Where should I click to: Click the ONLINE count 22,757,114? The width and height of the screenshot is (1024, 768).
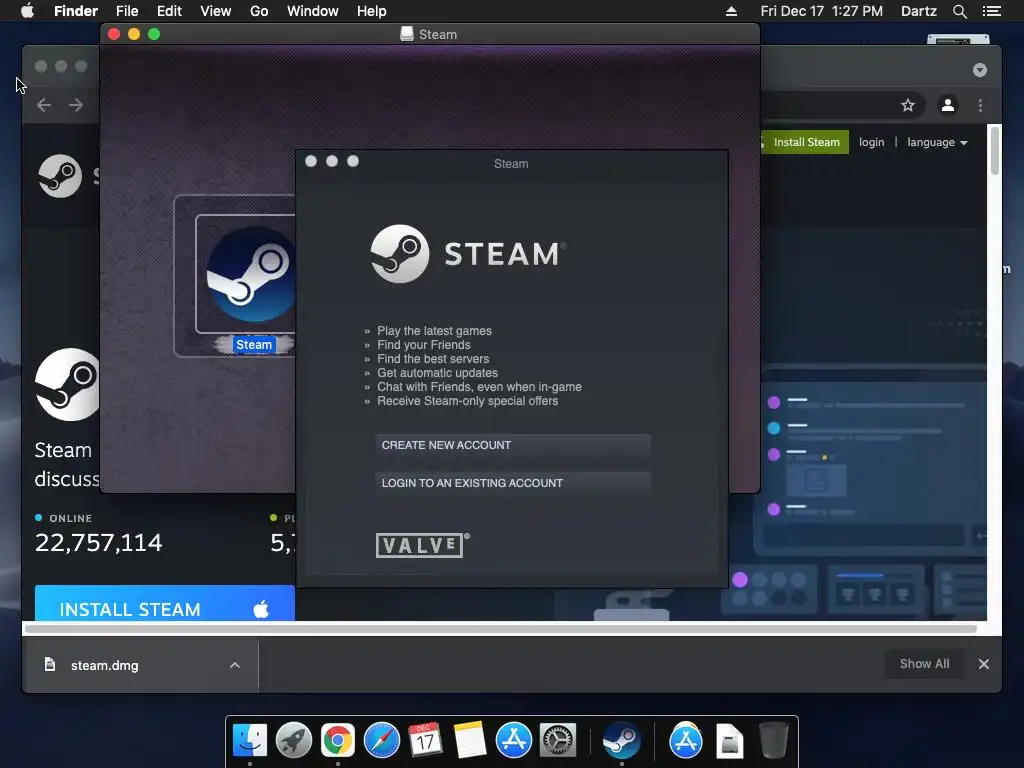tap(99, 543)
